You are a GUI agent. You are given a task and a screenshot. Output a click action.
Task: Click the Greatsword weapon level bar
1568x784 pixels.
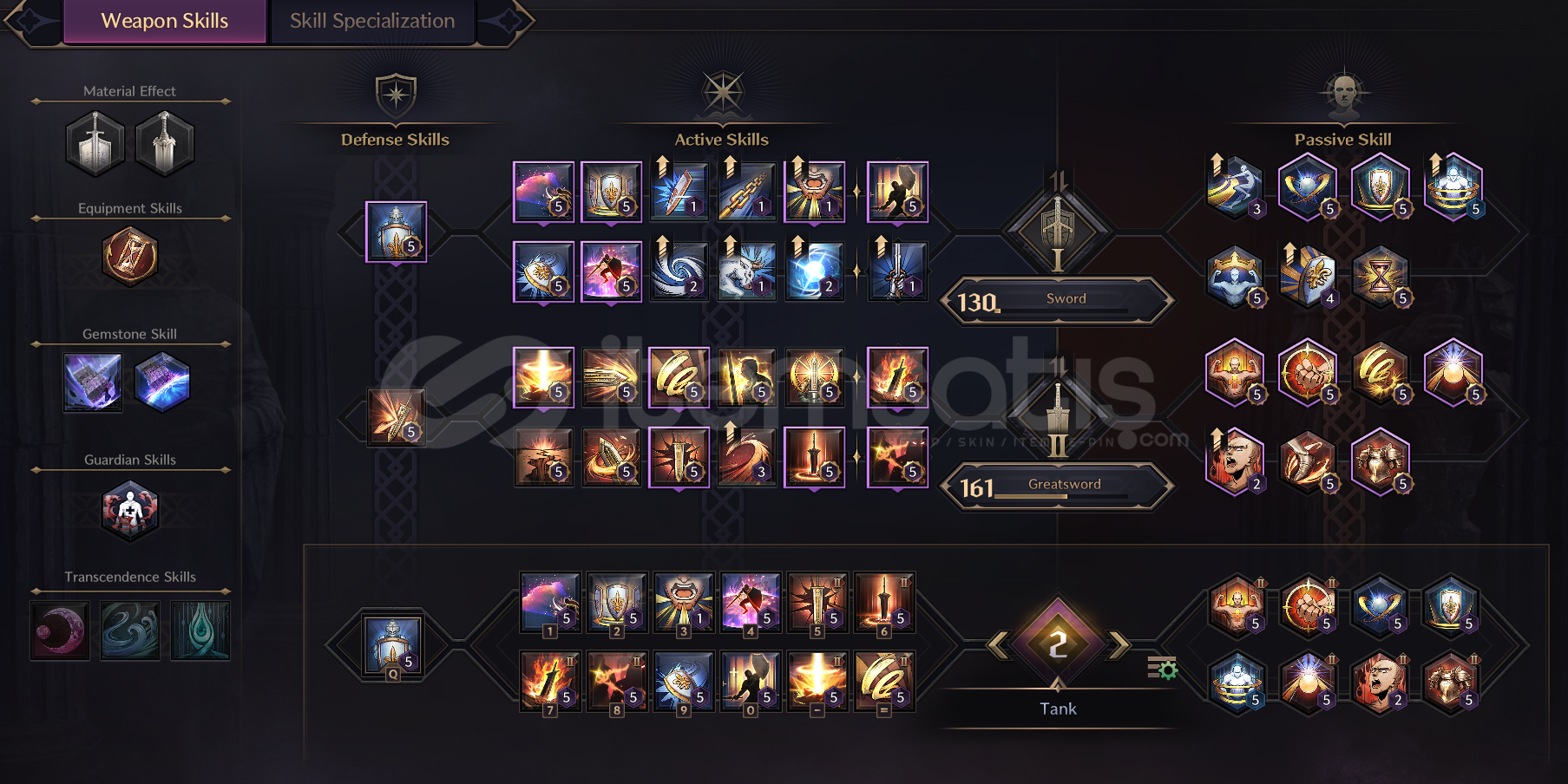pyautogui.click(x=1057, y=487)
